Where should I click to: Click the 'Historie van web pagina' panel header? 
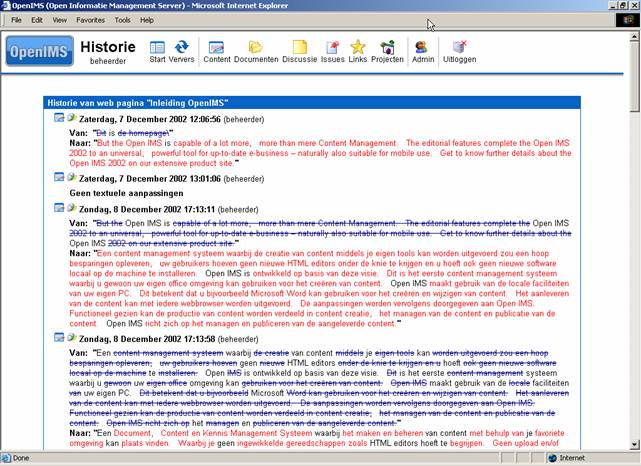pyautogui.click(x=312, y=103)
